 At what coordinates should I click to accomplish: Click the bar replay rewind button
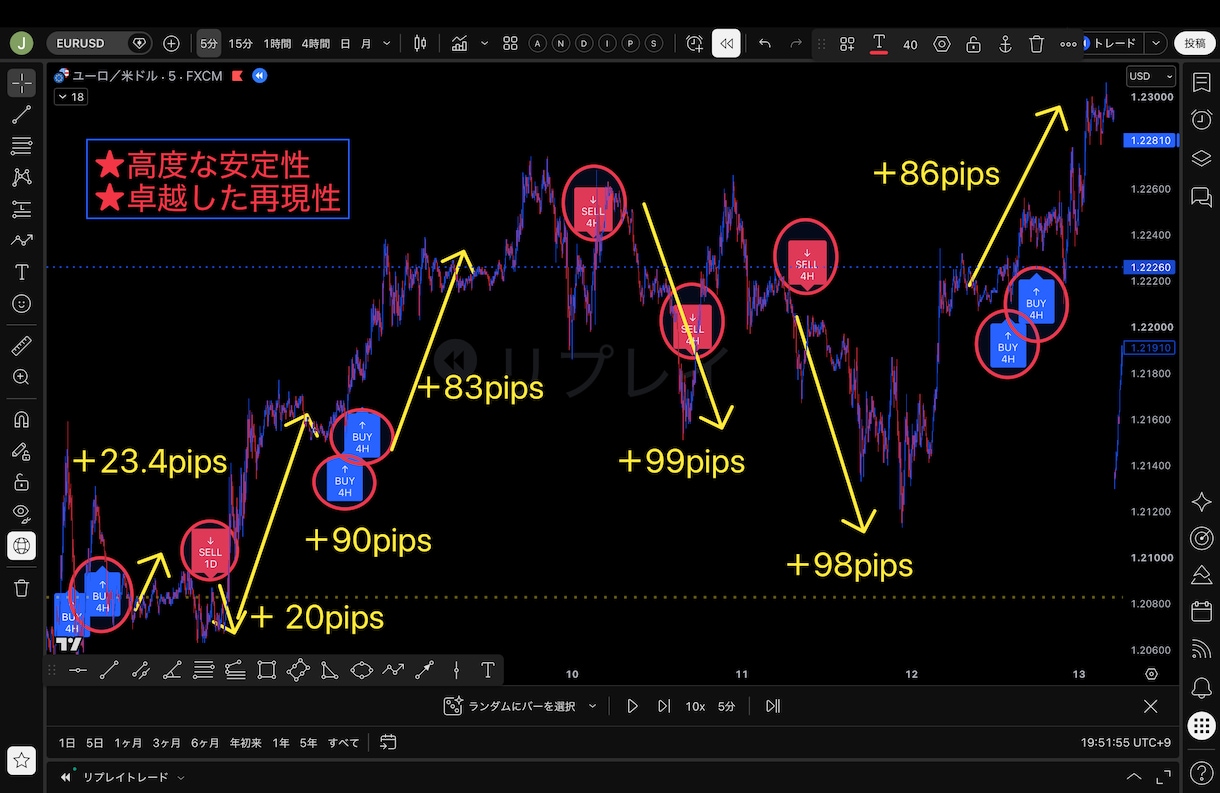pos(726,44)
